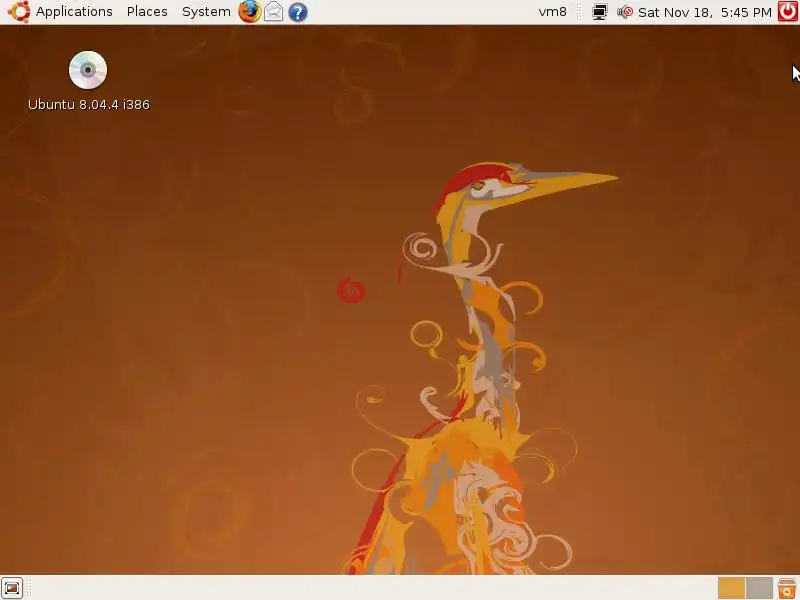
Task: Click the Ubuntu logo on Applications menu
Action: [x=19, y=12]
